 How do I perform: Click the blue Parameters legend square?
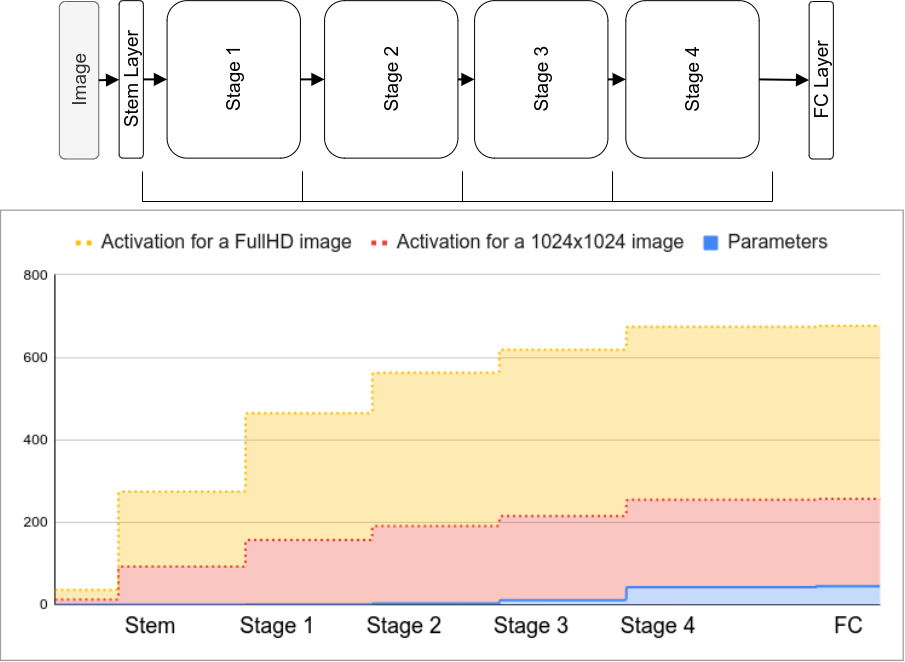tap(709, 242)
